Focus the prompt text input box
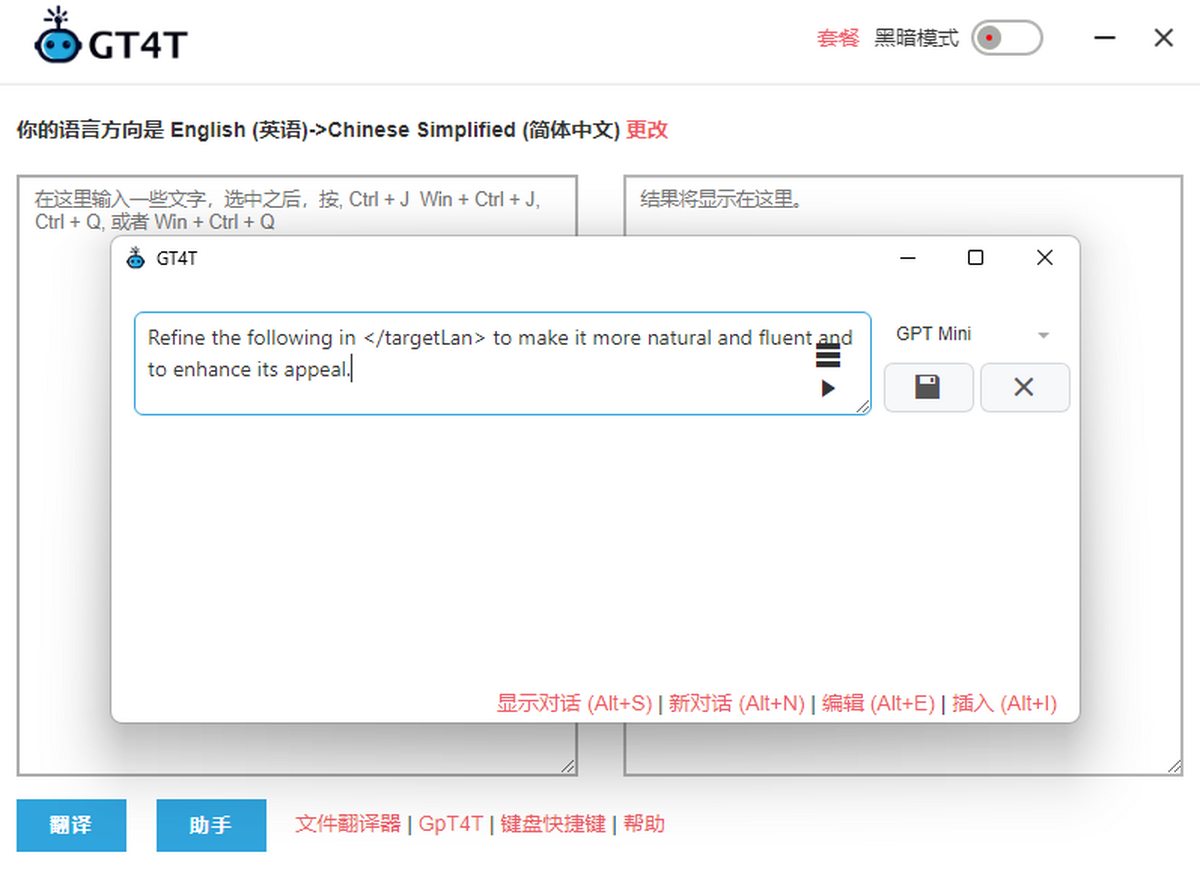 [502, 363]
